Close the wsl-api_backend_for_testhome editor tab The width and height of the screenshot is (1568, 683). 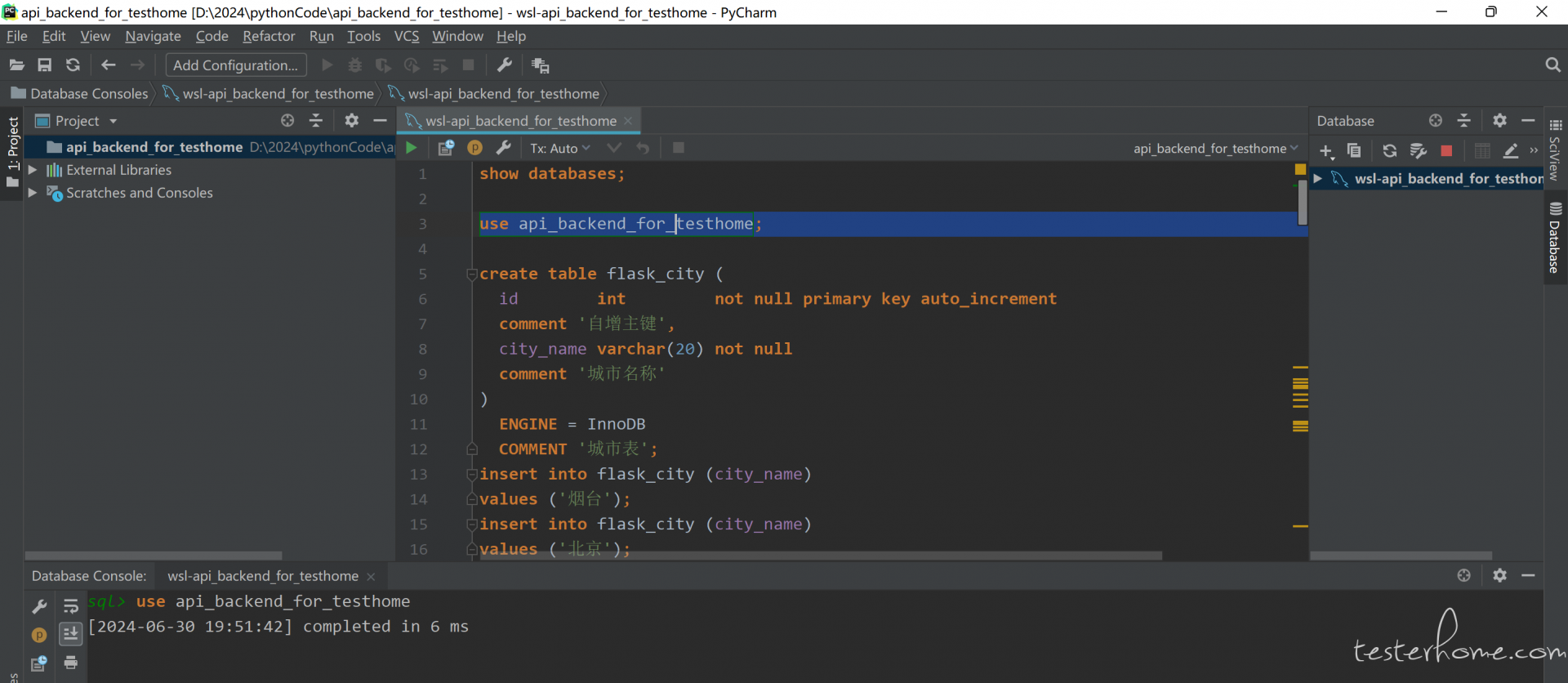point(628,121)
